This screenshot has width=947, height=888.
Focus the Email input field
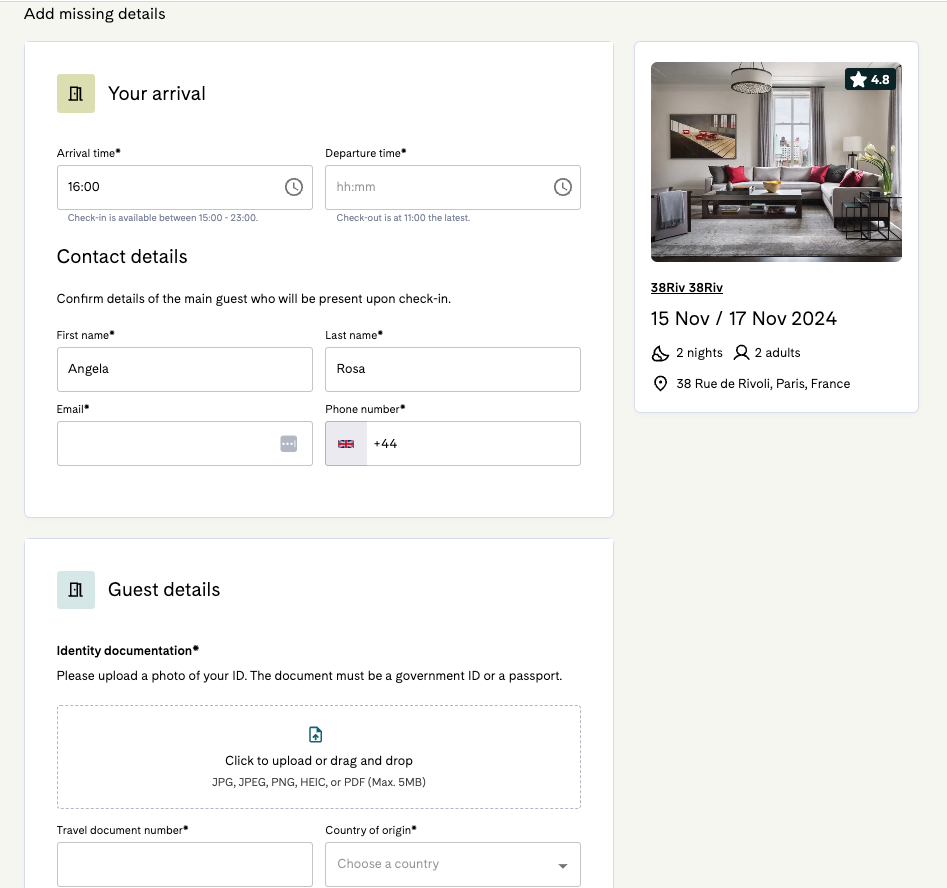185,443
